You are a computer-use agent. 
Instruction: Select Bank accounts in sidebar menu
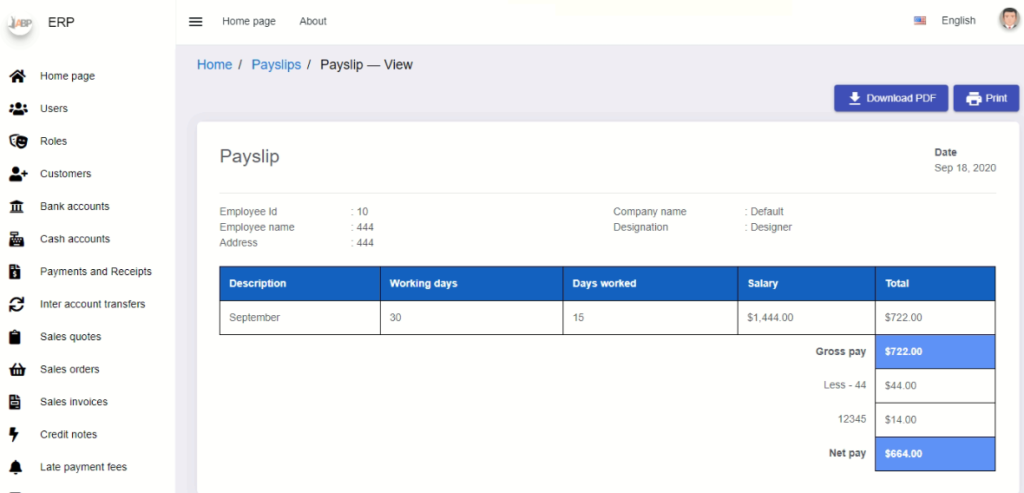tap(74, 206)
